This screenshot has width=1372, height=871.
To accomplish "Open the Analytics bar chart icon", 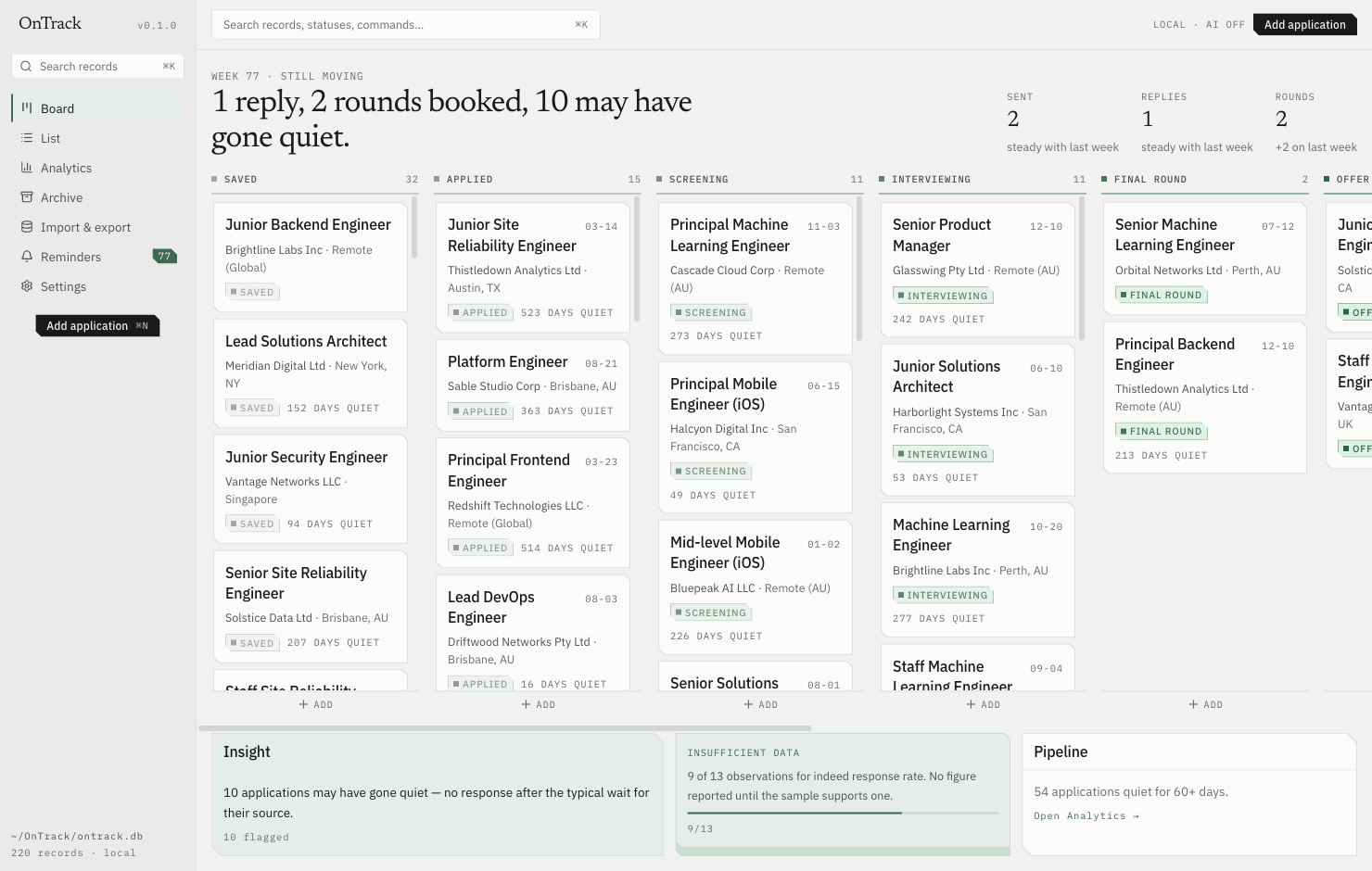I will [27, 168].
